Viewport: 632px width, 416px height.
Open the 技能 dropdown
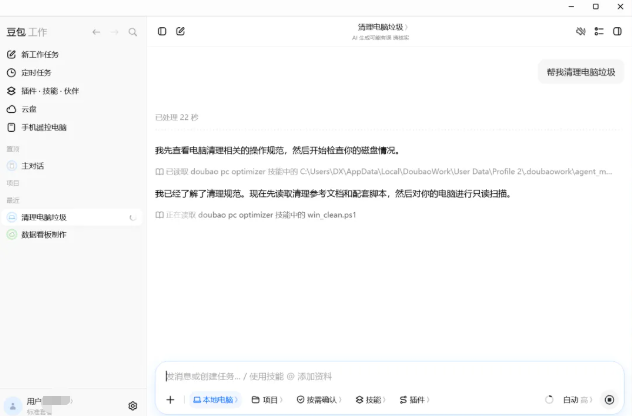[370, 399]
